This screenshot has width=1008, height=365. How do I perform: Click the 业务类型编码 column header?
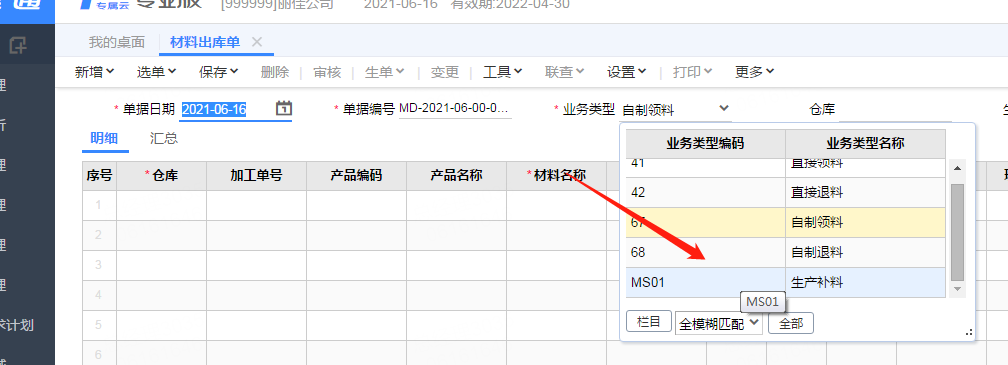pyautogui.click(x=705, y=143)
